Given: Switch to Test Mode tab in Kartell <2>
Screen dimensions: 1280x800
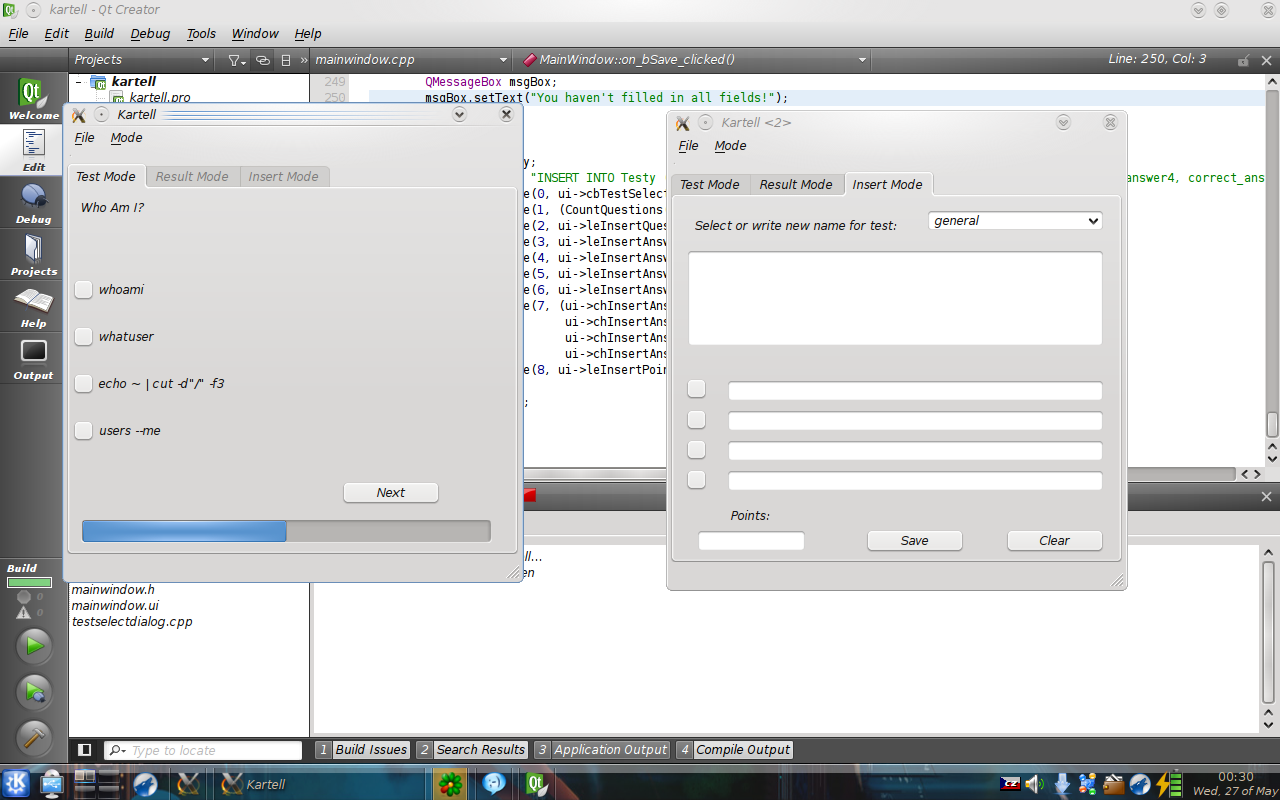Looking at the screenshot, I should [x=710, y=185].
